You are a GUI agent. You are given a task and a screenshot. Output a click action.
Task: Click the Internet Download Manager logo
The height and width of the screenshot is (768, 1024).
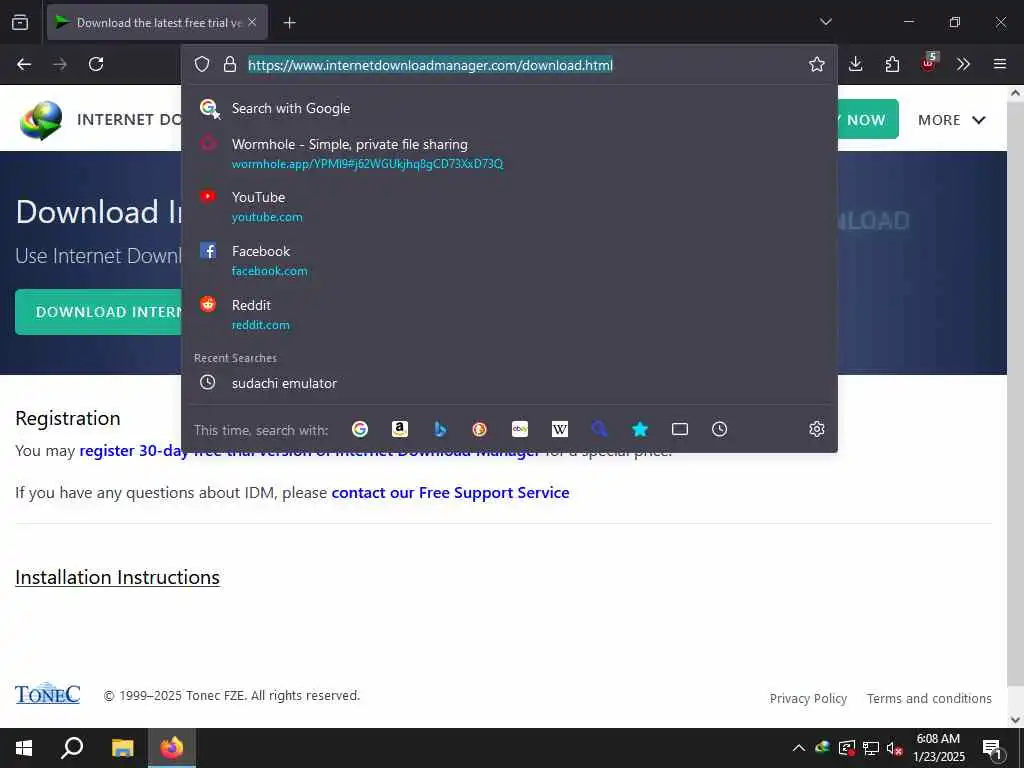(40, 120)
